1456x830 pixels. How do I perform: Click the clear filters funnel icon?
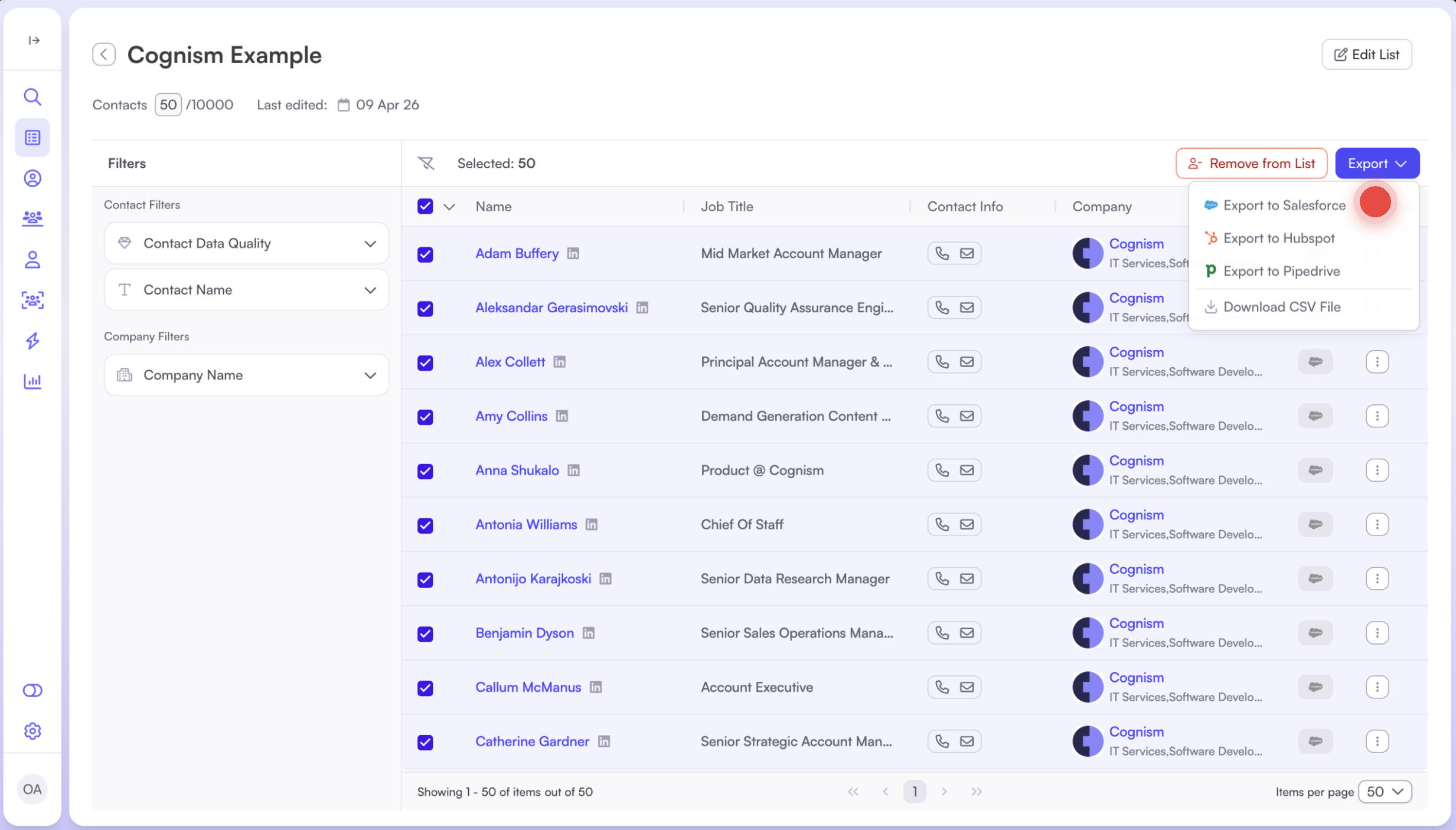(426, 164)
